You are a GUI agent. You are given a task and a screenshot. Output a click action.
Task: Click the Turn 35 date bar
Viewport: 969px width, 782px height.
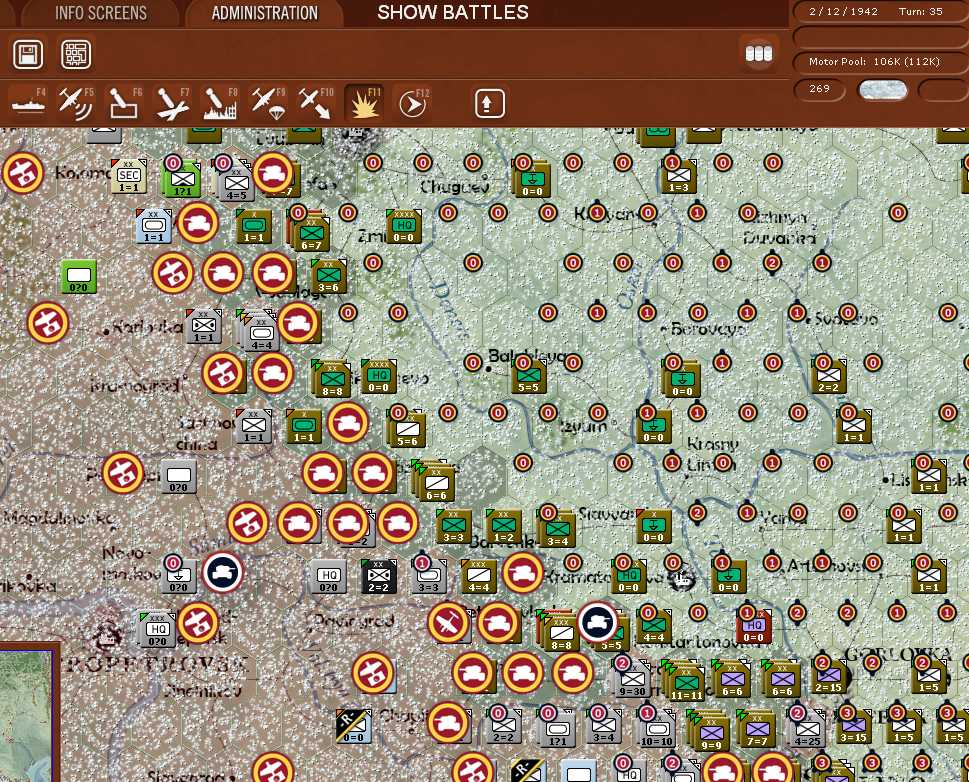(879, 12)
